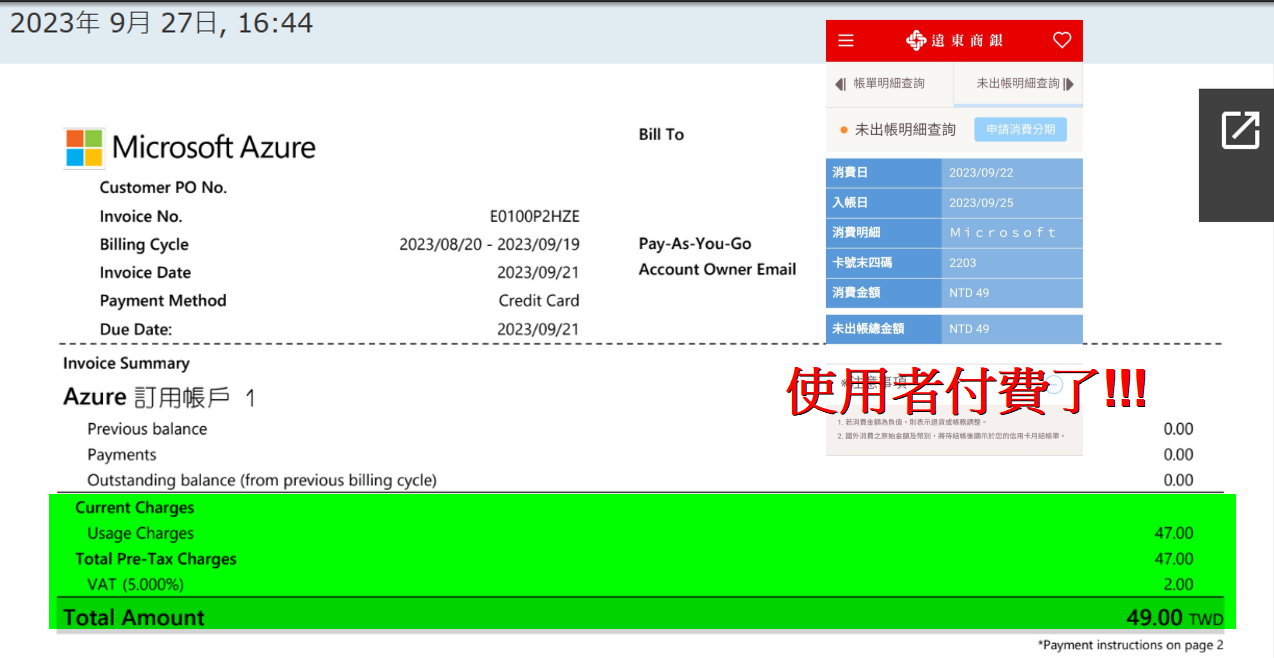Click the 'Invoice Summary' heading

click(126, 363)
